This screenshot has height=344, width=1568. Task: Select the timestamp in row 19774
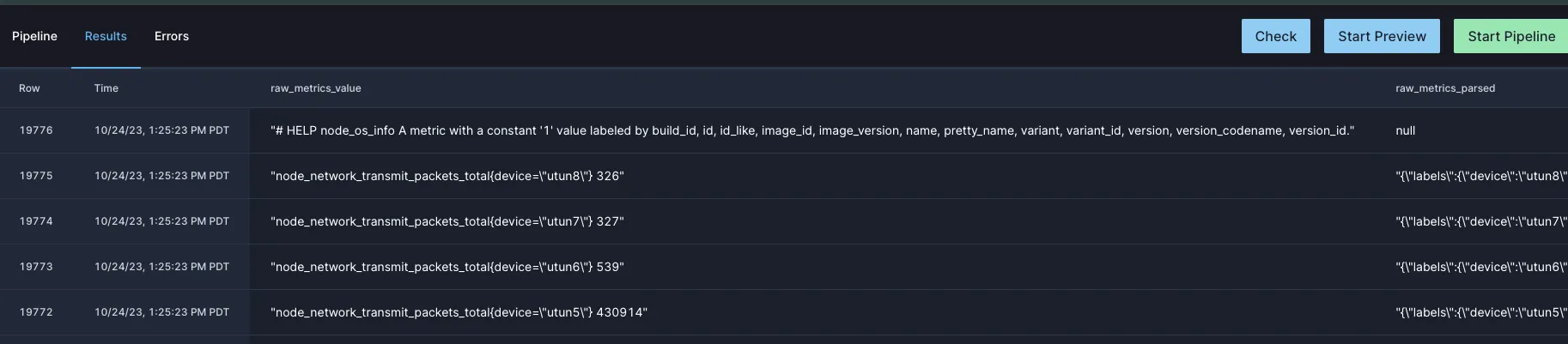161,221
